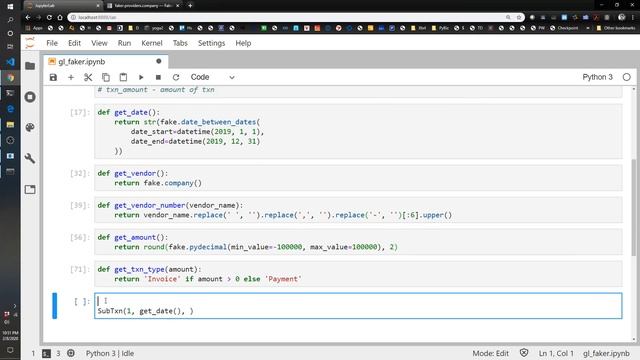The height and width of the screenshot is (360, 640).
Task: Open Other bookmarks folder
Action: tap(616, 28)
